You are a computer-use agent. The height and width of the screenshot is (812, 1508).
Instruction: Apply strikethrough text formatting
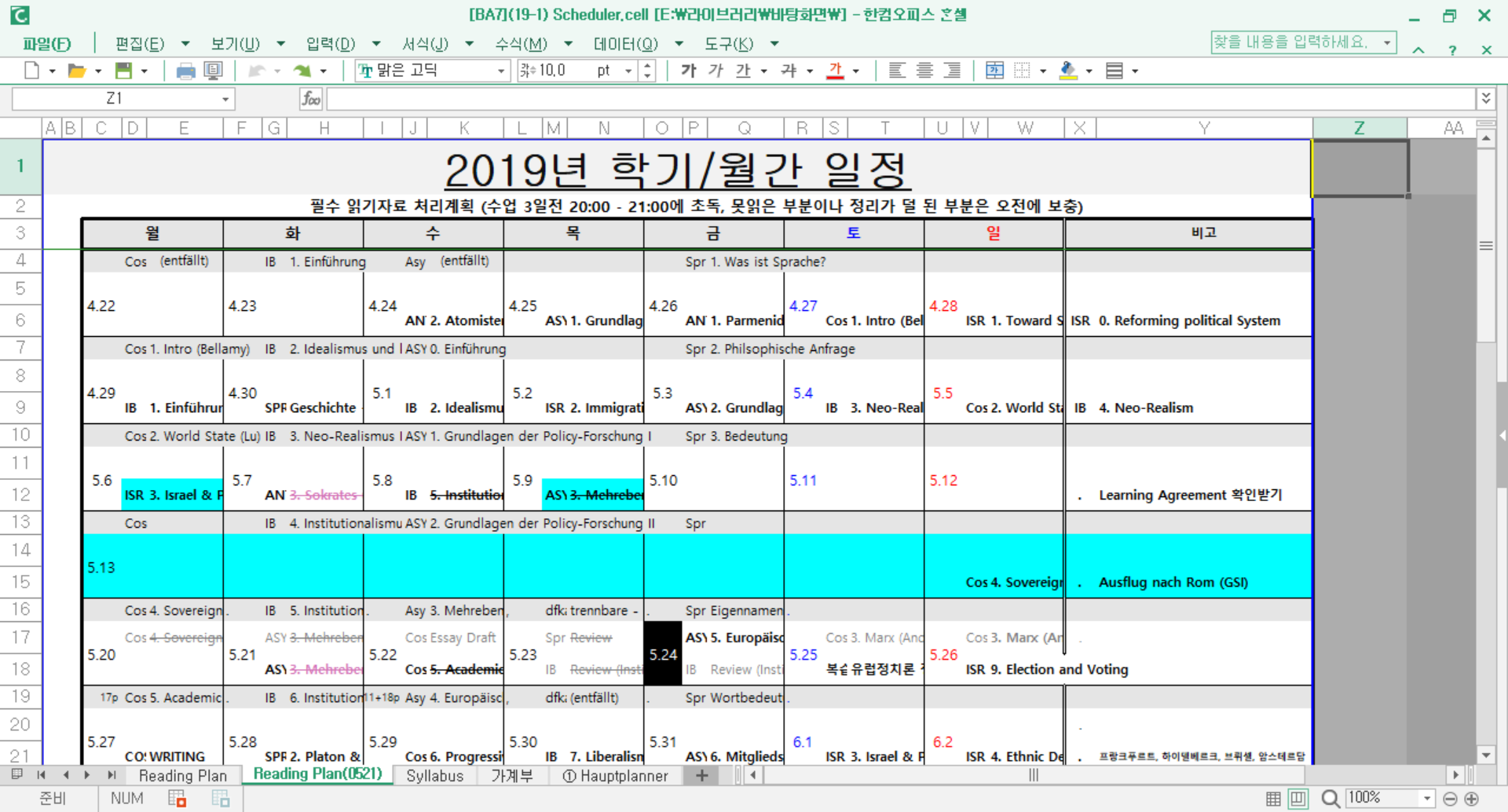pos(789,71)
